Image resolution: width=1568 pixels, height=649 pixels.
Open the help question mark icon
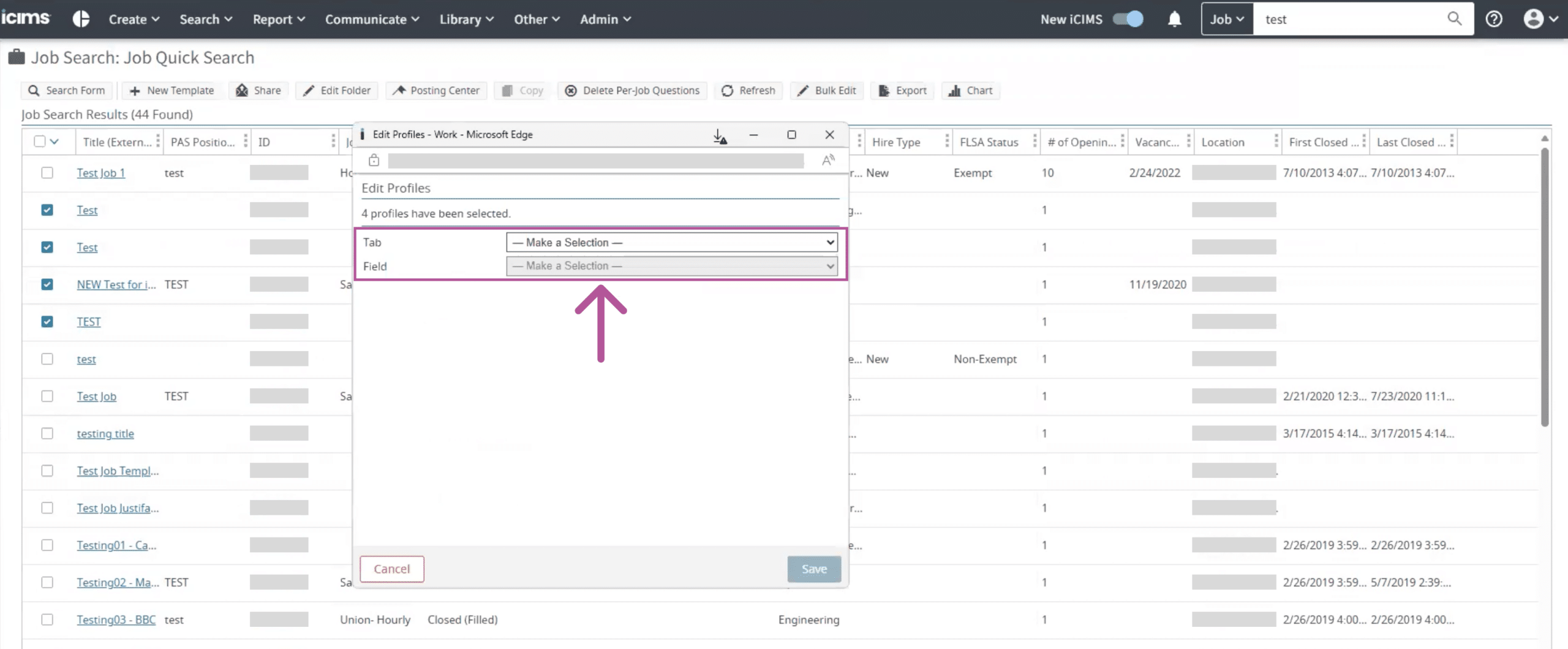(x=1494, y=20)
